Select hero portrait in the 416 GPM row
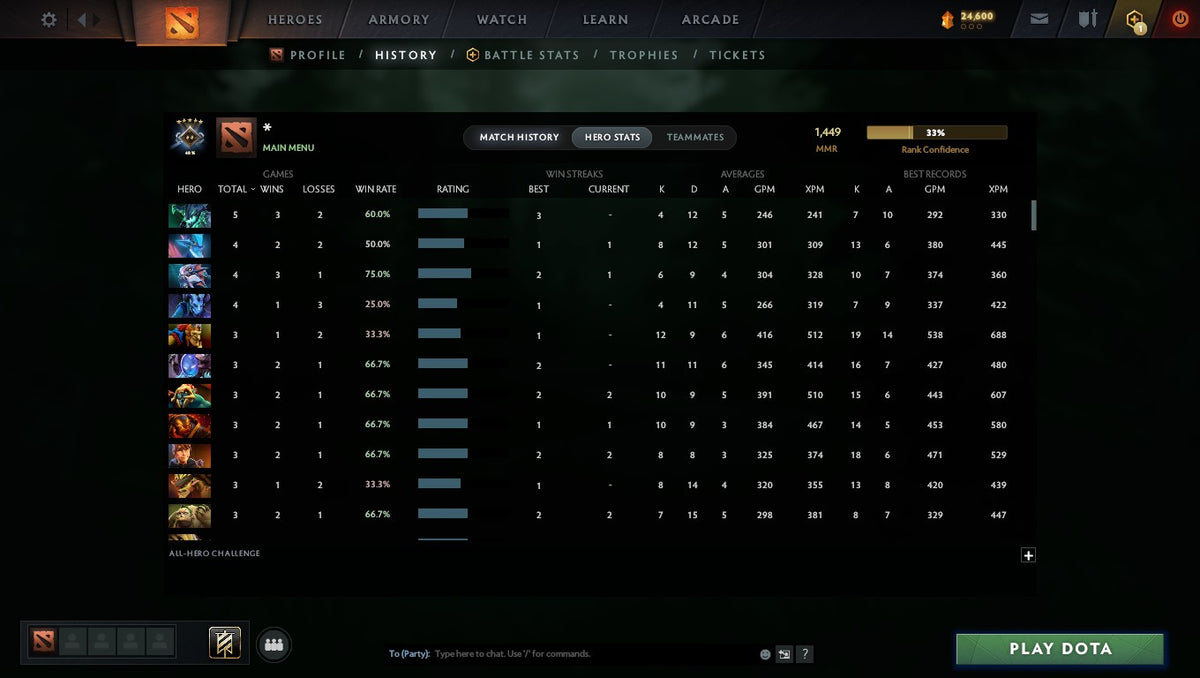 click(x=189, y=335)
